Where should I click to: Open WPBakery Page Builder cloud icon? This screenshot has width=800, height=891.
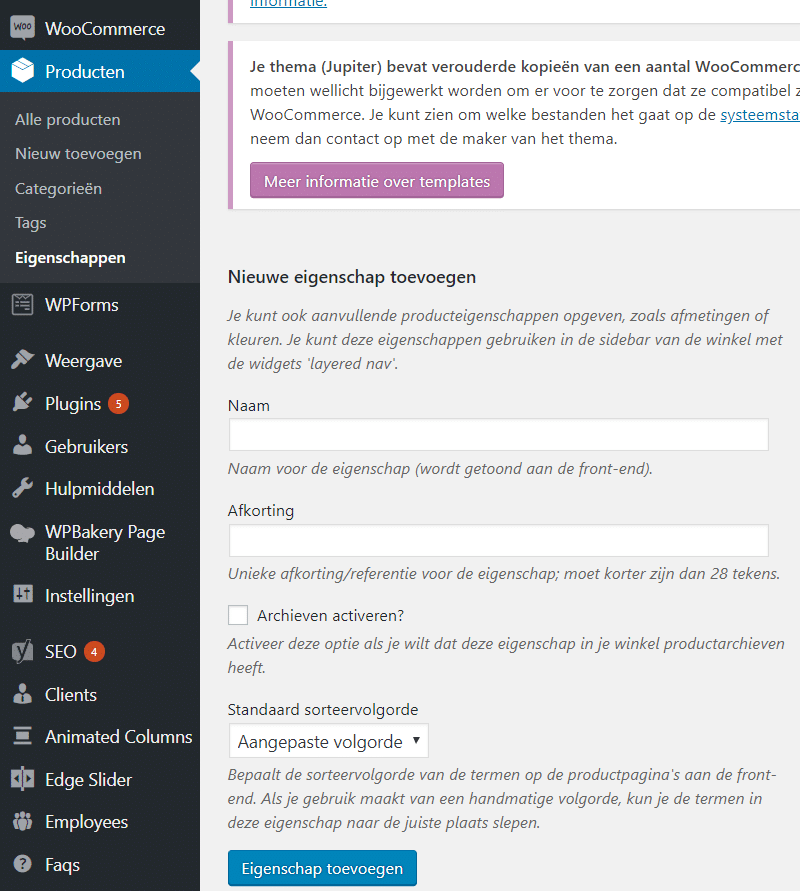[x=23, y=532]
